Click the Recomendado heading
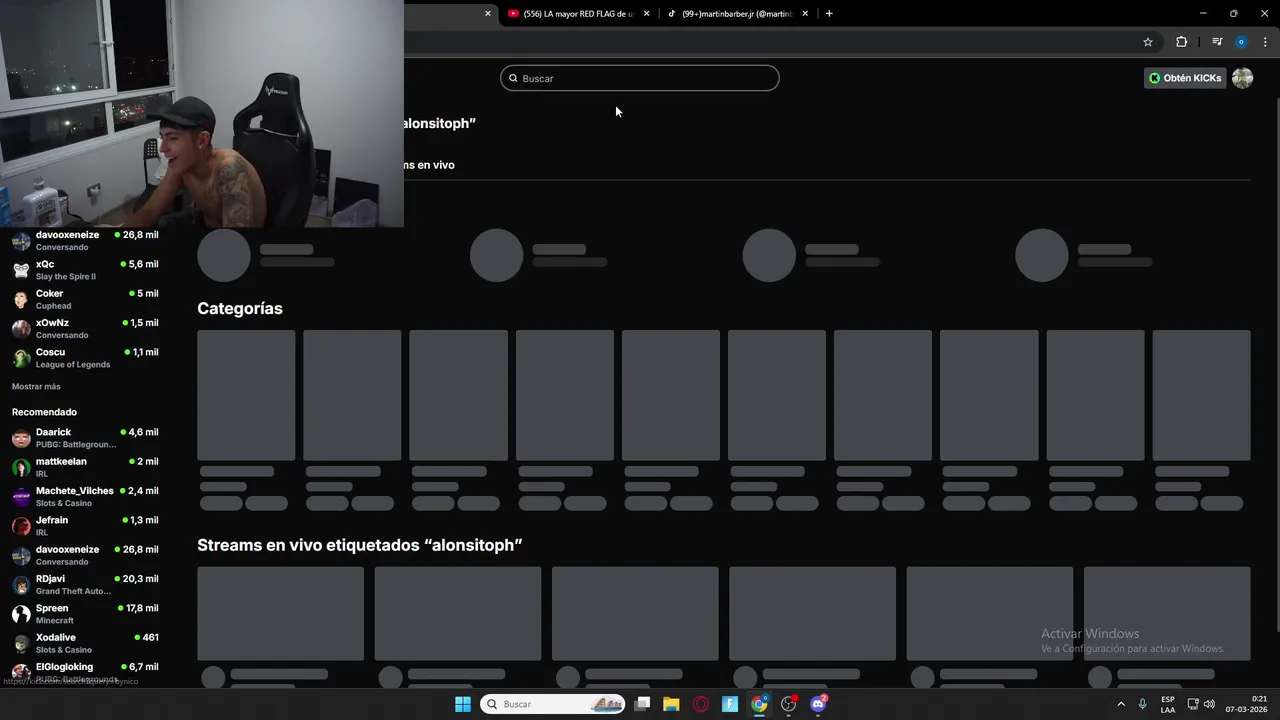 point(44,412)
